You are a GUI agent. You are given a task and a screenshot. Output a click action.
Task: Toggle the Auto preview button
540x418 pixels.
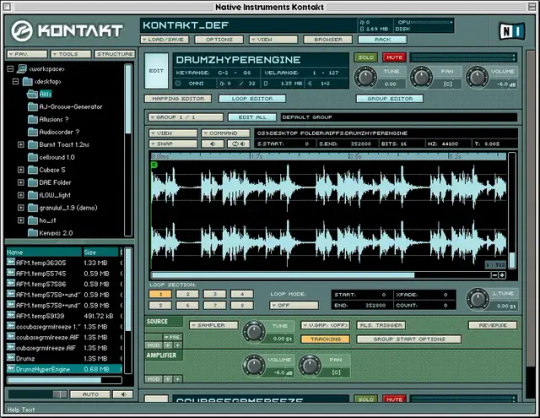coord(90,394)
